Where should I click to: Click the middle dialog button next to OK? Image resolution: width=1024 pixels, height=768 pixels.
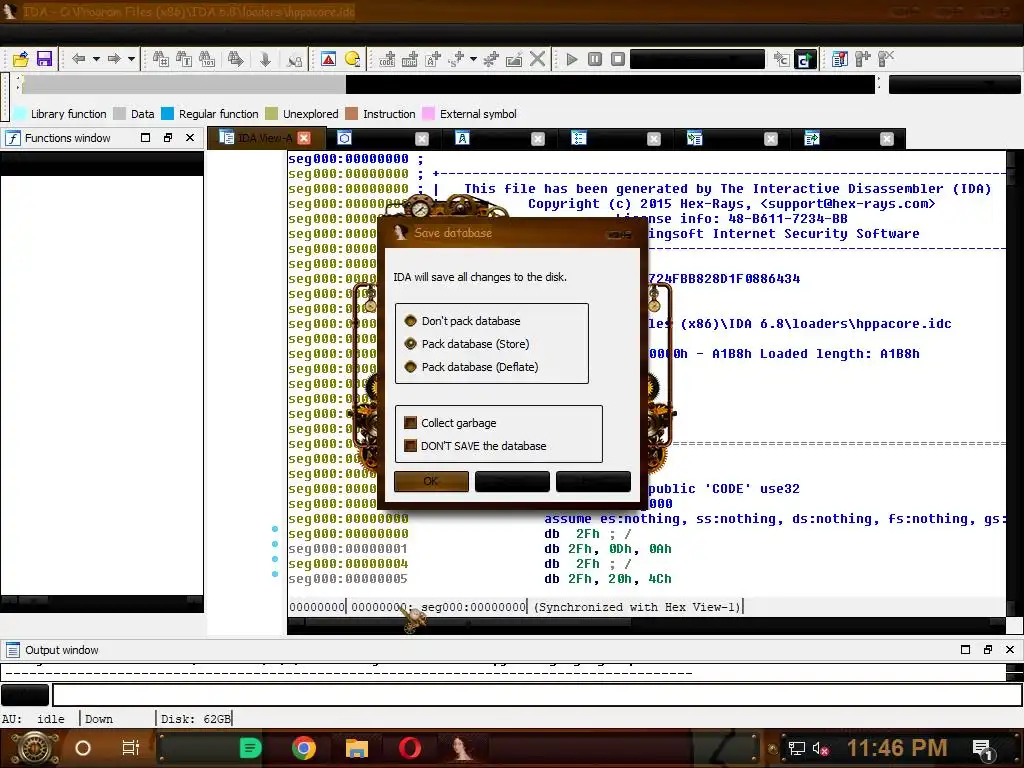(512, 481)
